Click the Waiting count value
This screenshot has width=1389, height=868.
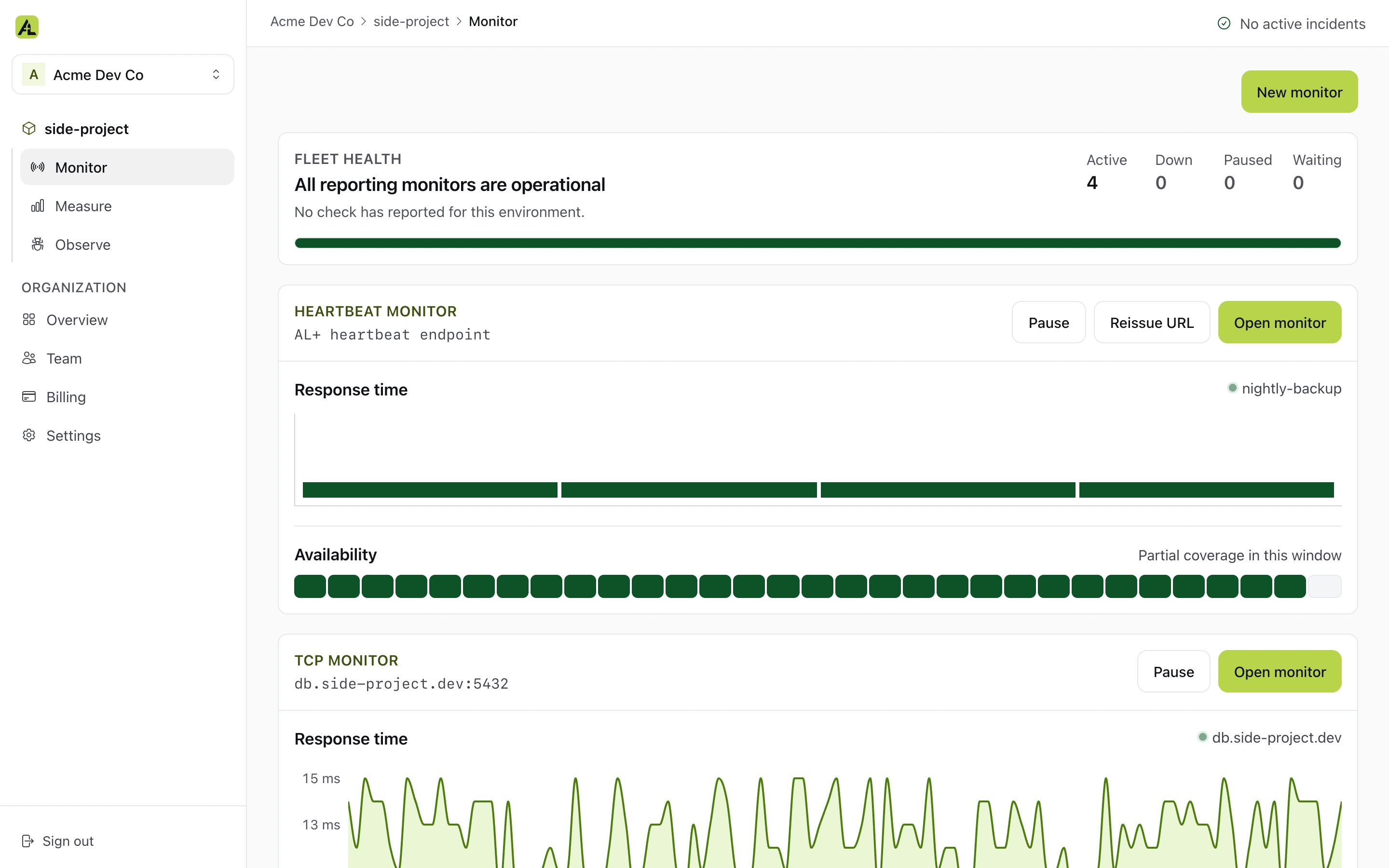click(x=1298, y=183)
